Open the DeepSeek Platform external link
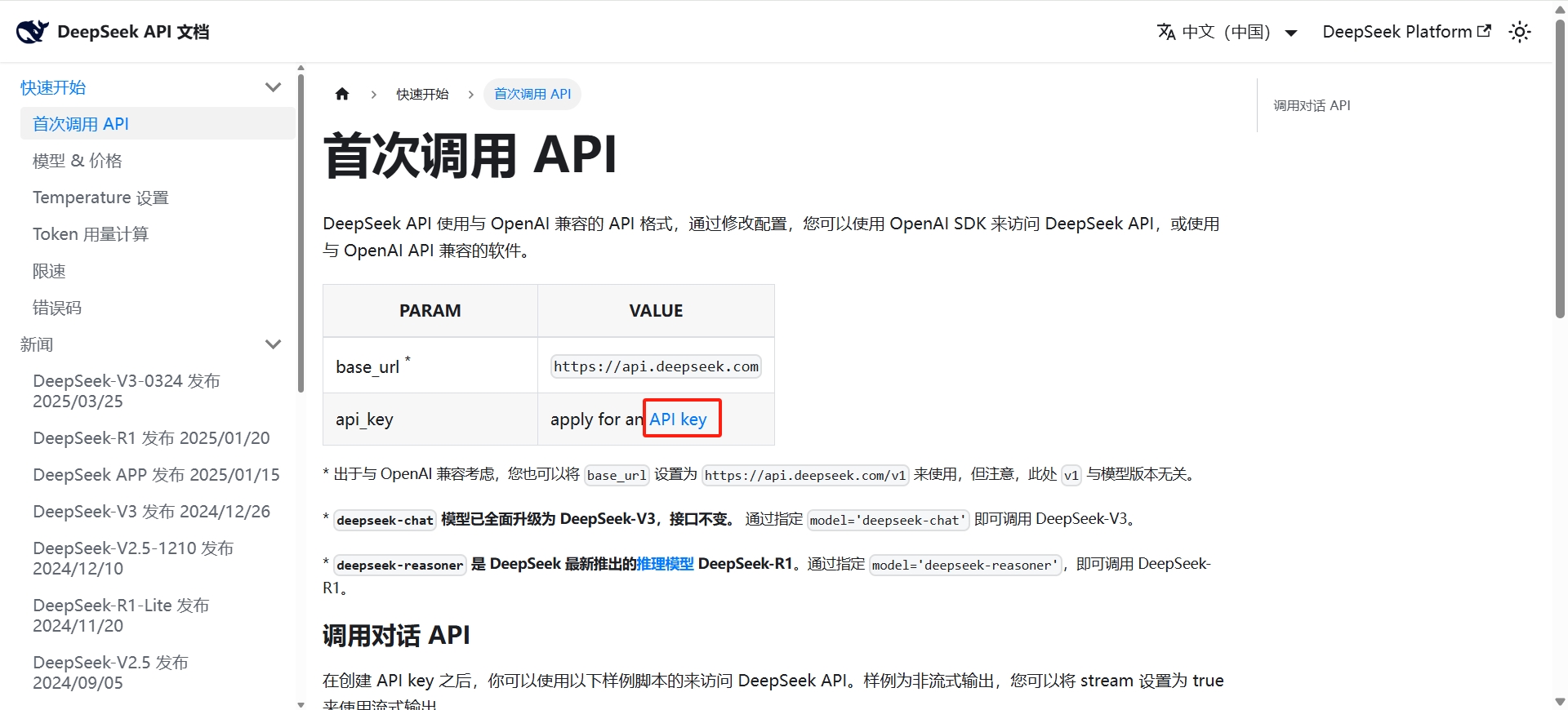 (x=1406, y=32)
